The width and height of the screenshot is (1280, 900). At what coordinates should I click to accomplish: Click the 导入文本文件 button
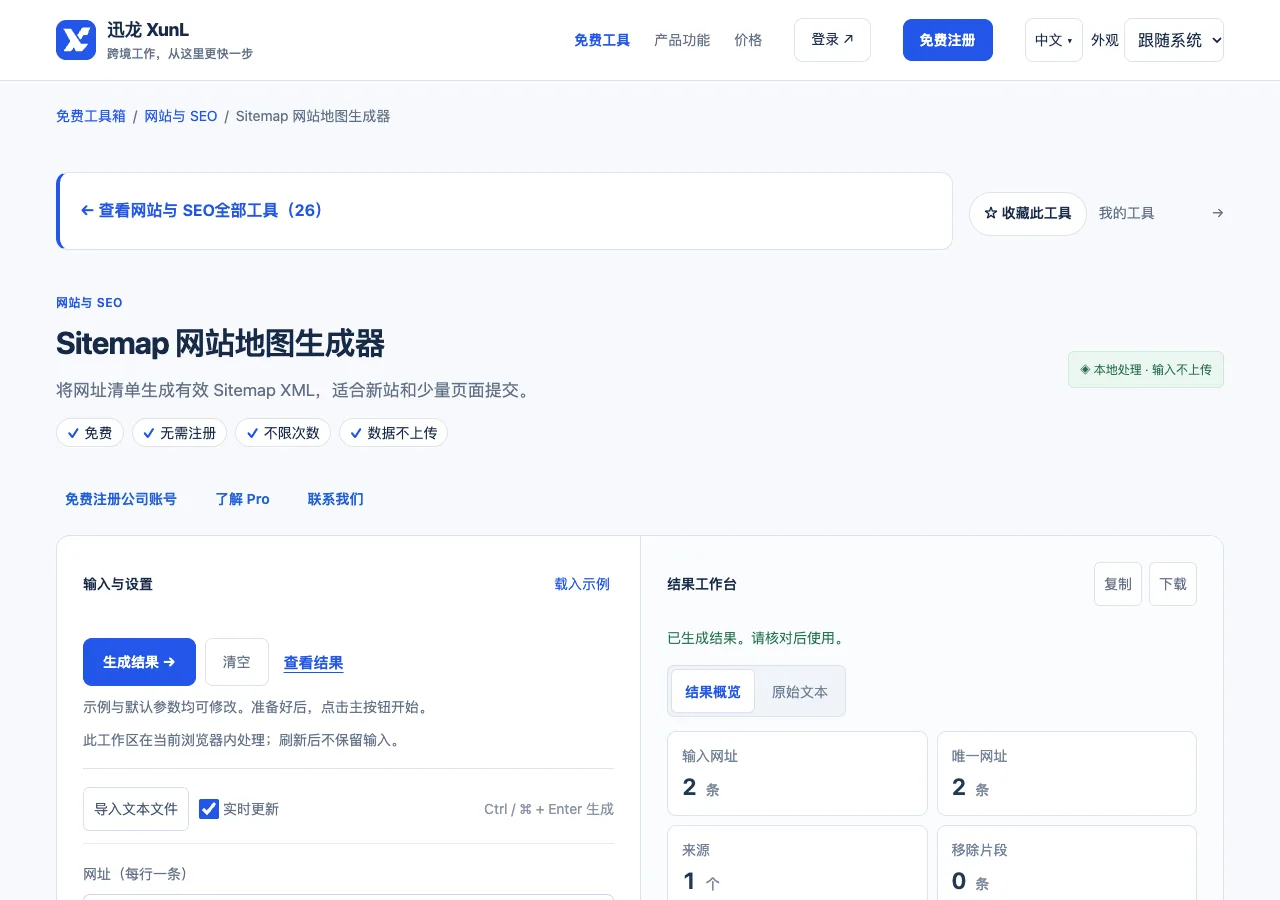pos(136,809)
